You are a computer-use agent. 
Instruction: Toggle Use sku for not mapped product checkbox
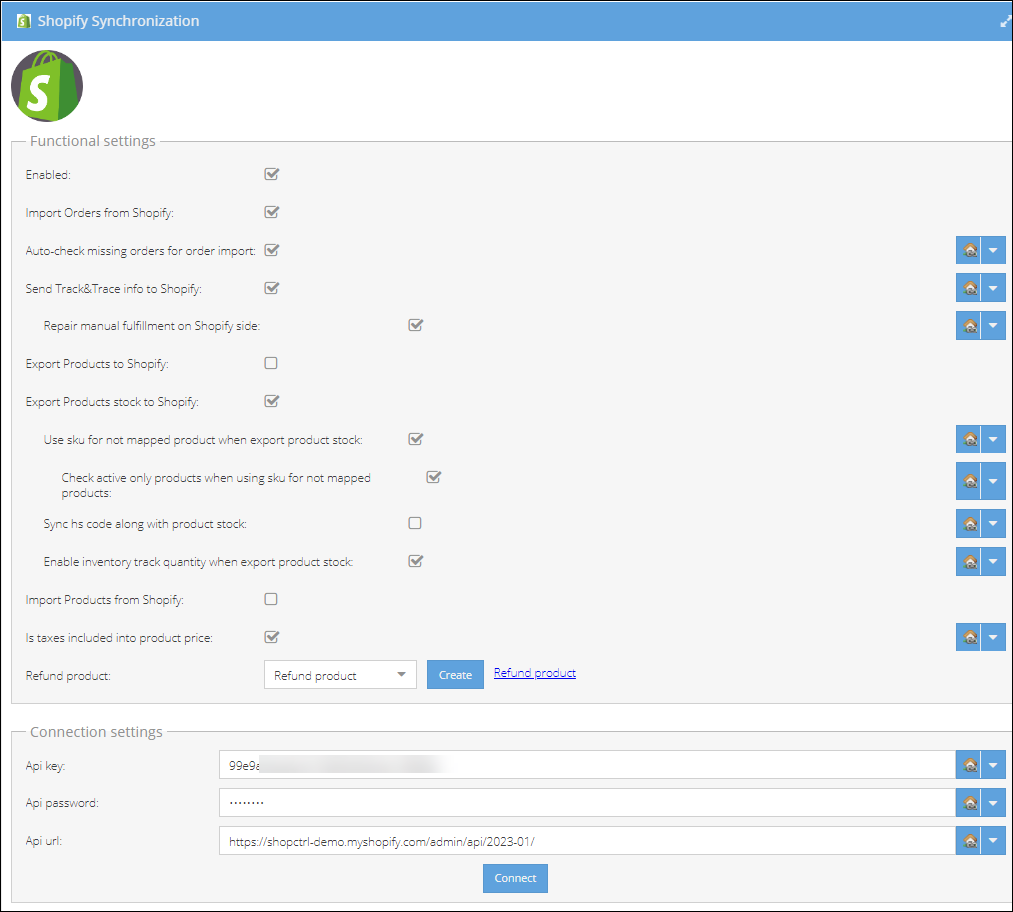(x=415, y=439)
